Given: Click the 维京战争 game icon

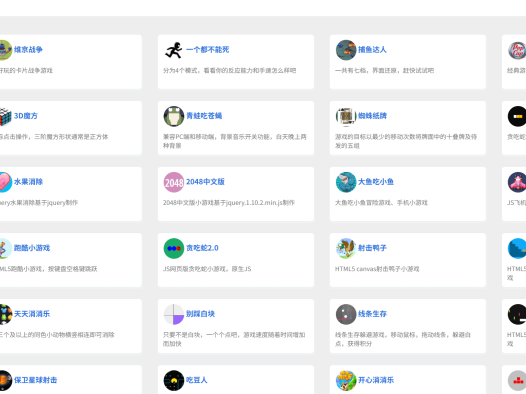Looking at the screenshot, I should [5, 50].
